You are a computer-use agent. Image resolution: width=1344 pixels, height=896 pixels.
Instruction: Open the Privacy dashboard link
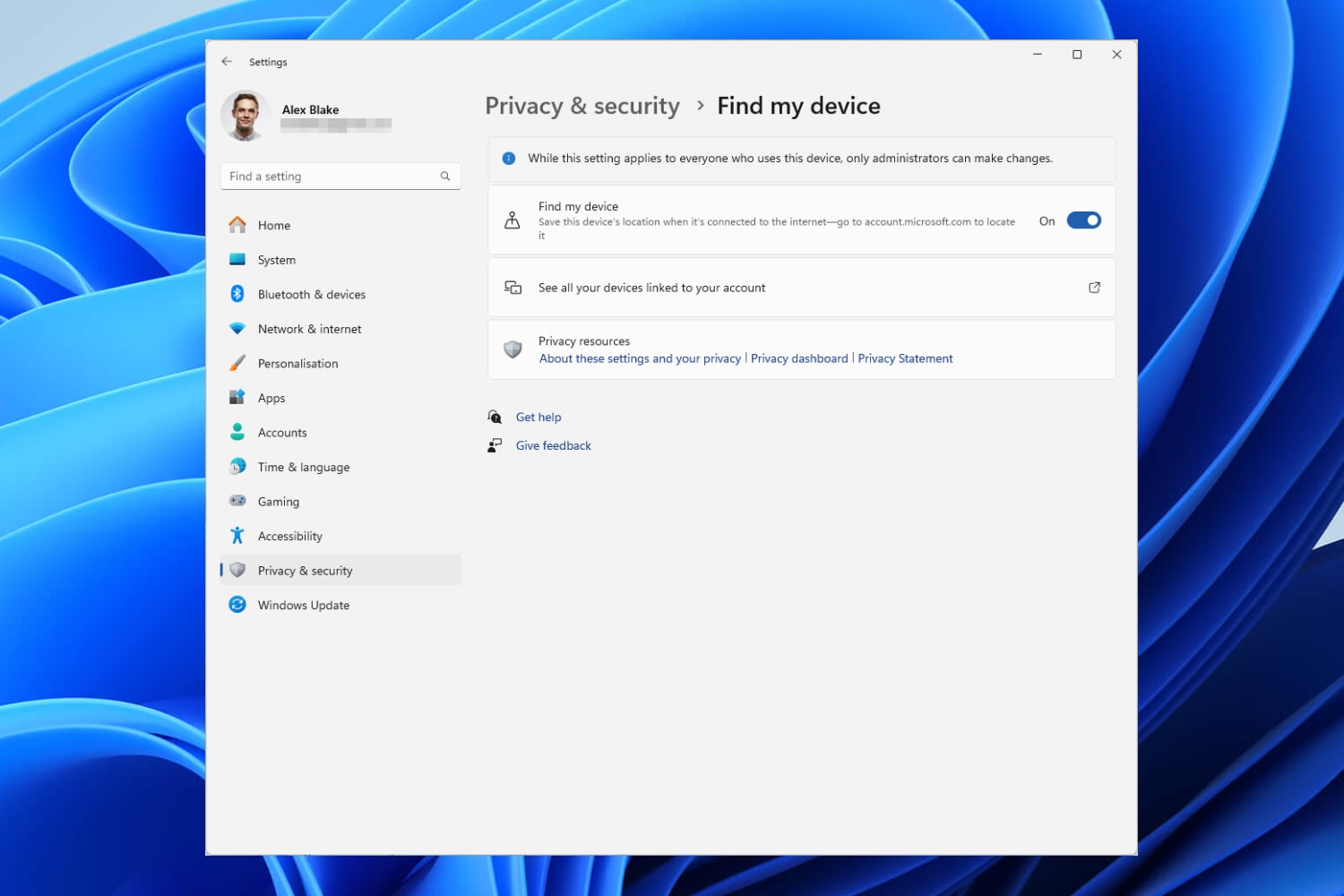pos(799,358)
